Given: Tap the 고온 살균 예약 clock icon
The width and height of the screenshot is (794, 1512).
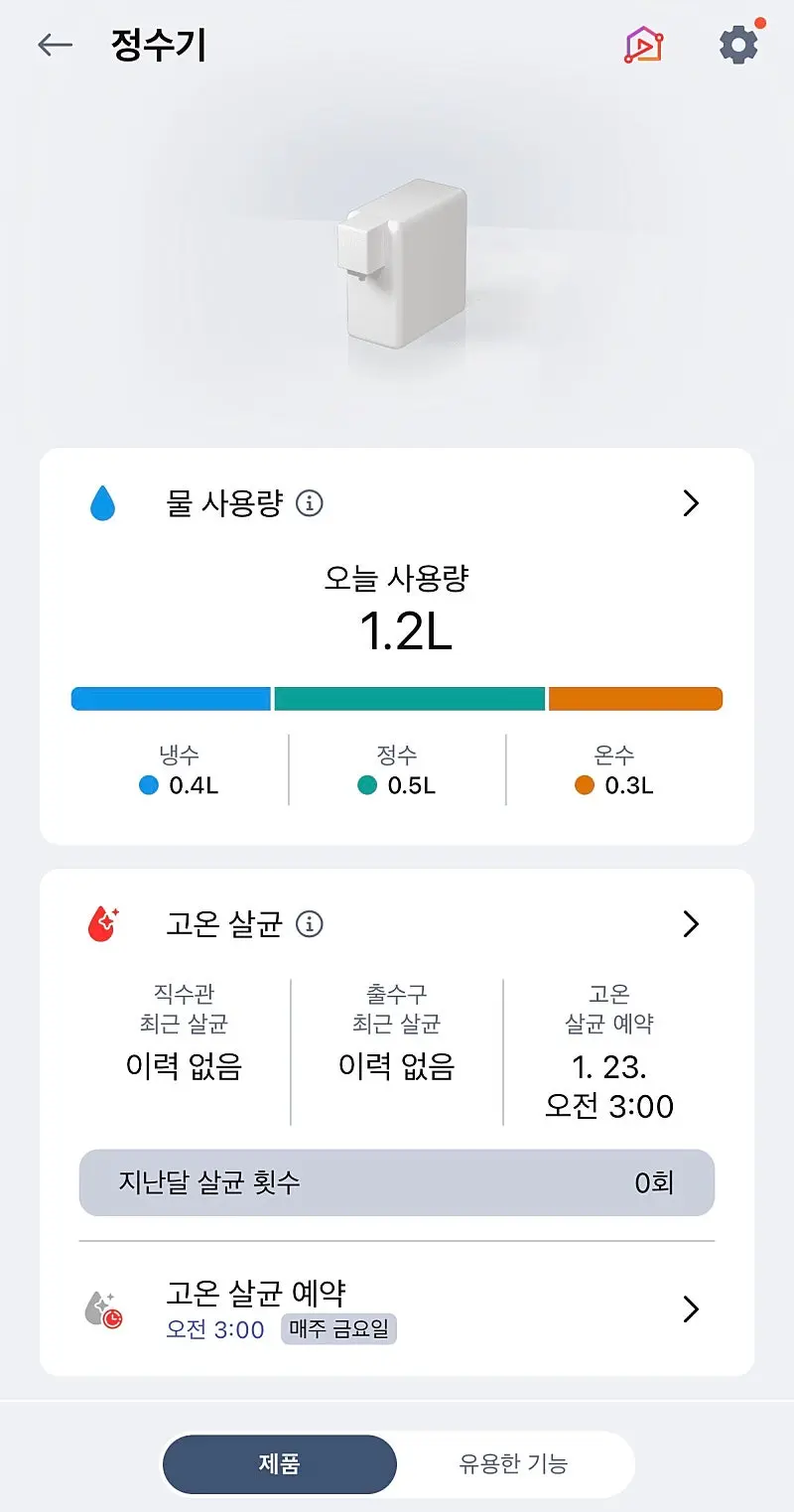Looking at the screenshot, I should pyautogui.click(x=103, y=1309).
